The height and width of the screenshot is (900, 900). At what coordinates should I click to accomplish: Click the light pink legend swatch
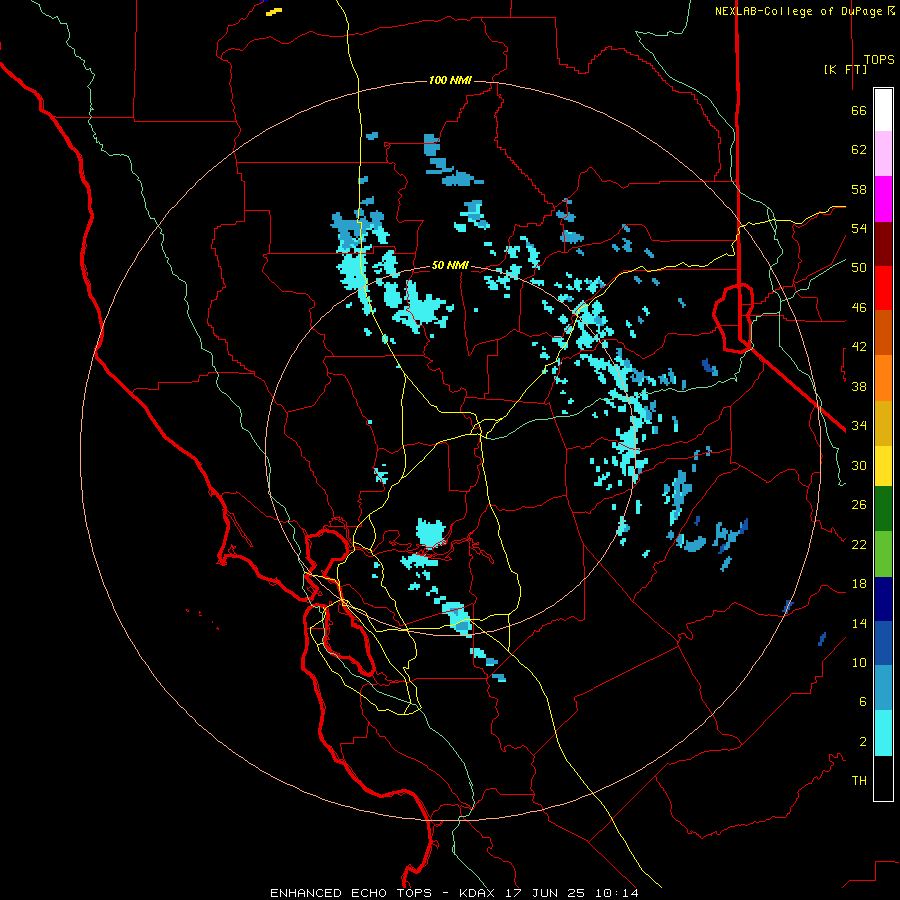click(x=883, y=154)
